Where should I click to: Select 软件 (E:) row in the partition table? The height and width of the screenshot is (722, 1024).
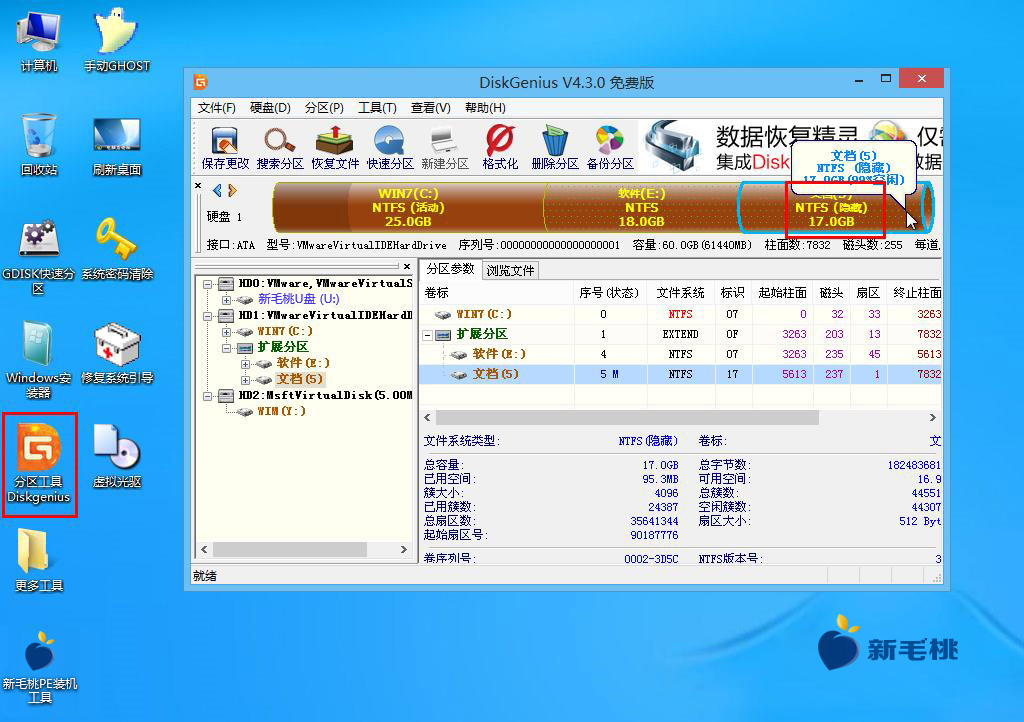(680, 354)
